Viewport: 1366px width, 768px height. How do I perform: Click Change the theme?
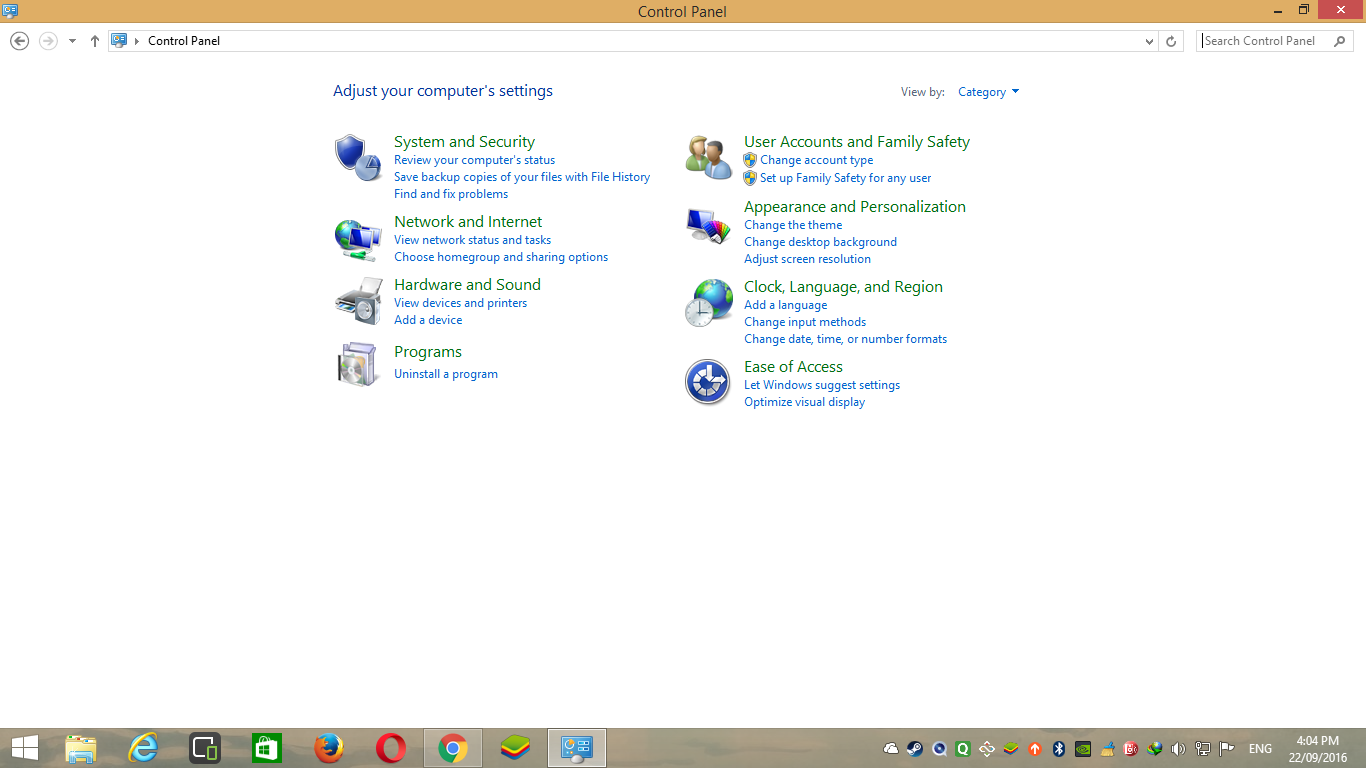click(x=793, y=225)
